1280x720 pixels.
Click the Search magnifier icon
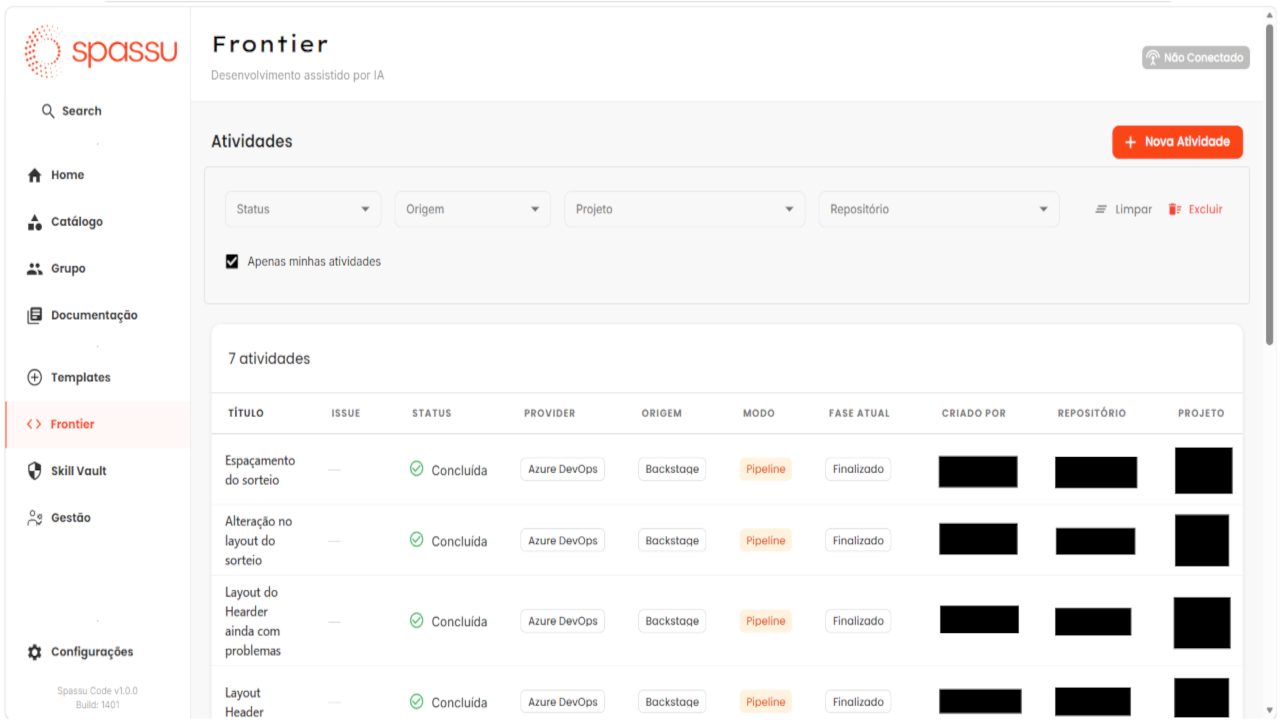tap(47, 111)
